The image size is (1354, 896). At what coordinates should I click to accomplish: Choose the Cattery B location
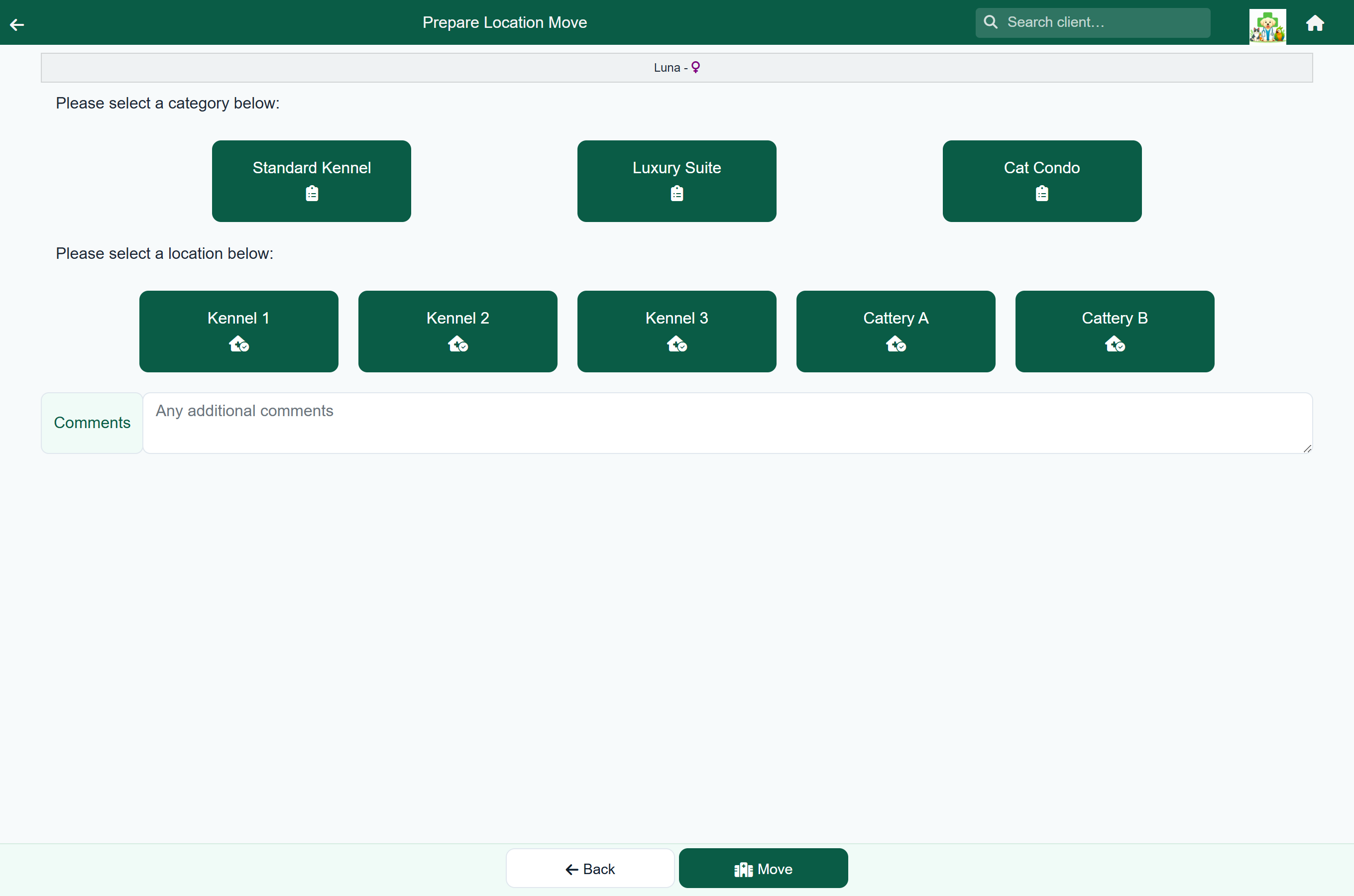[x=1115, y=332]
